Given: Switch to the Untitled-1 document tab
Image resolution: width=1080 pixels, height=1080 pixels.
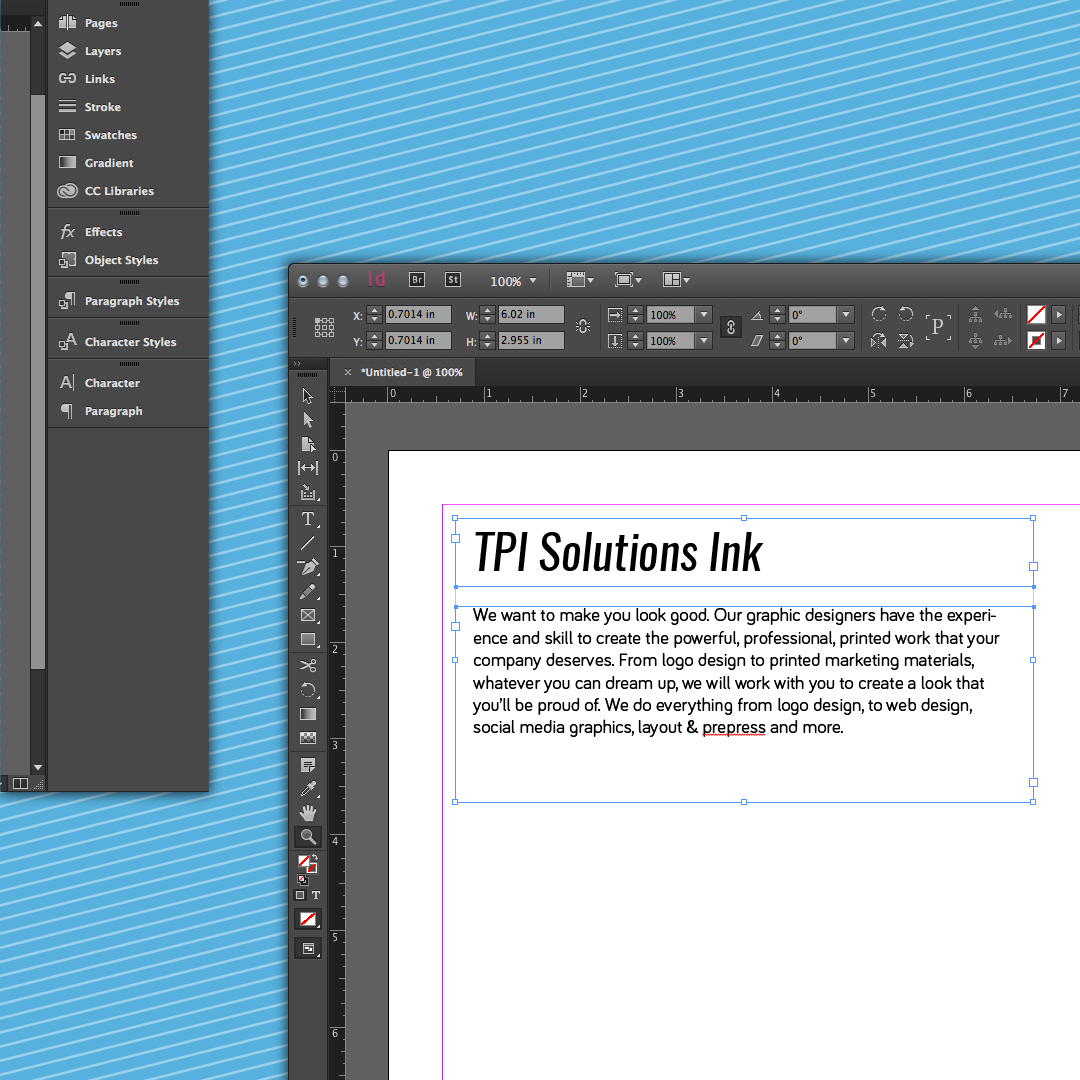Looking at the screenshot, I should tap(412, 372).
